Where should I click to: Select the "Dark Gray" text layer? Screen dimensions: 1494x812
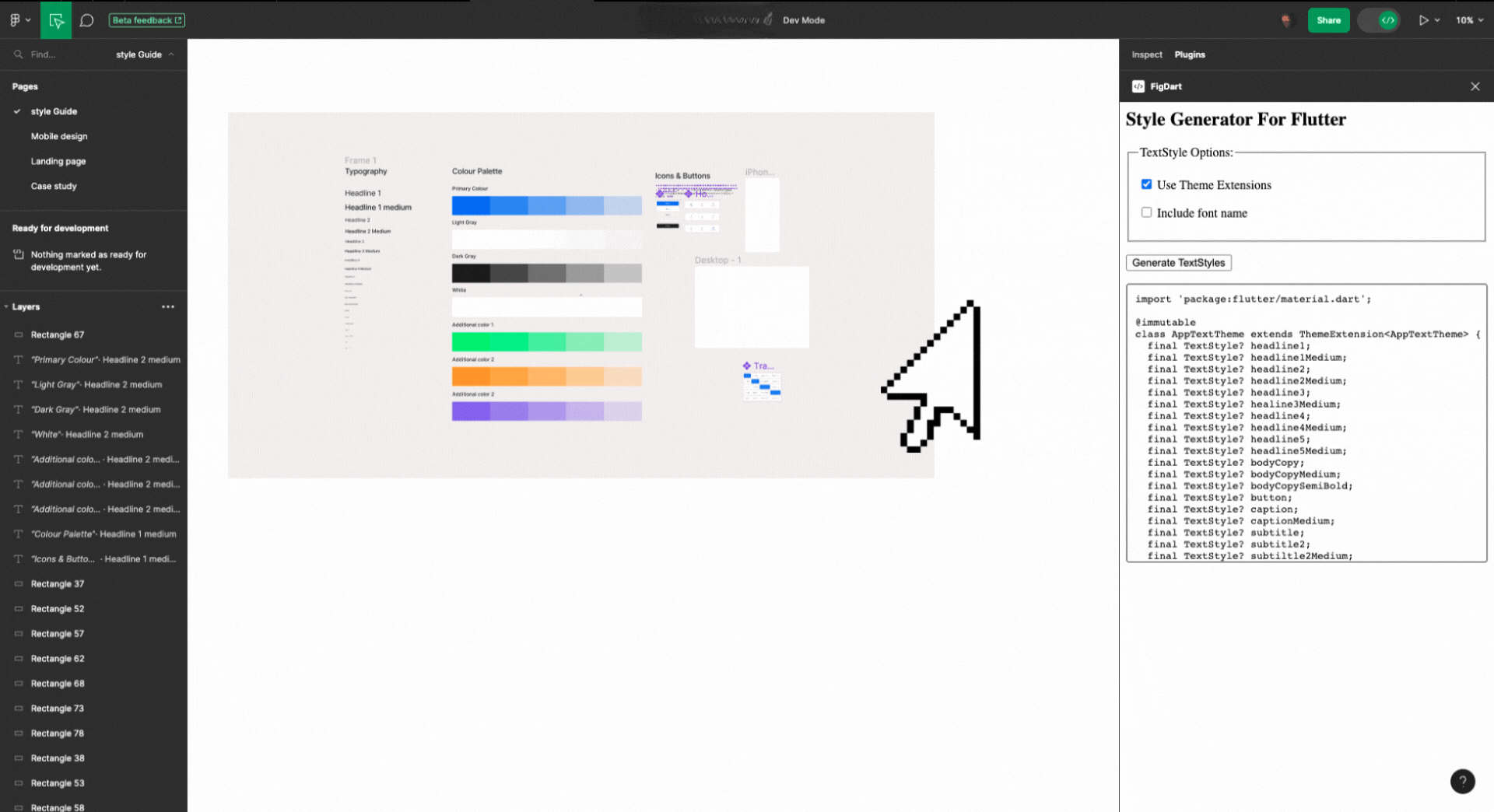pos(95,409)
